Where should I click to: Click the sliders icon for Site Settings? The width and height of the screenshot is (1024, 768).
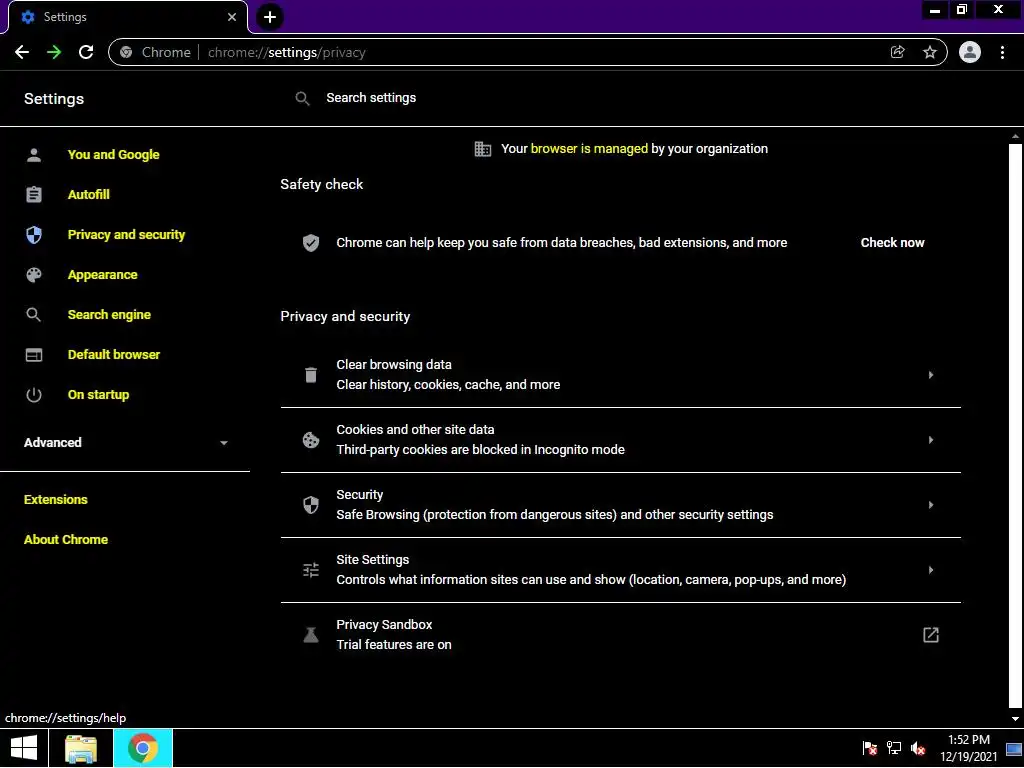[x=311, y=570]
